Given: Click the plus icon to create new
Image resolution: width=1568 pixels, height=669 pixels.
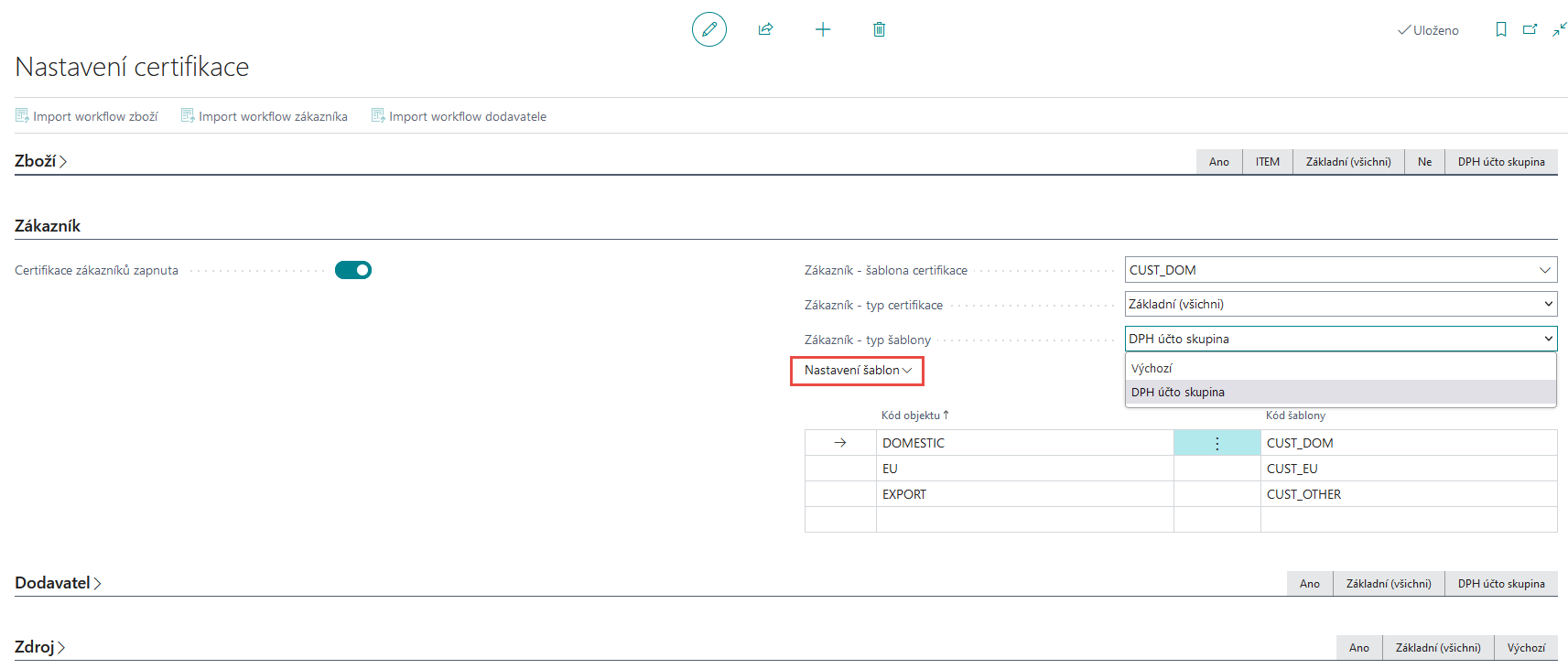Looking at the screenshot, I should coord(822,29).
